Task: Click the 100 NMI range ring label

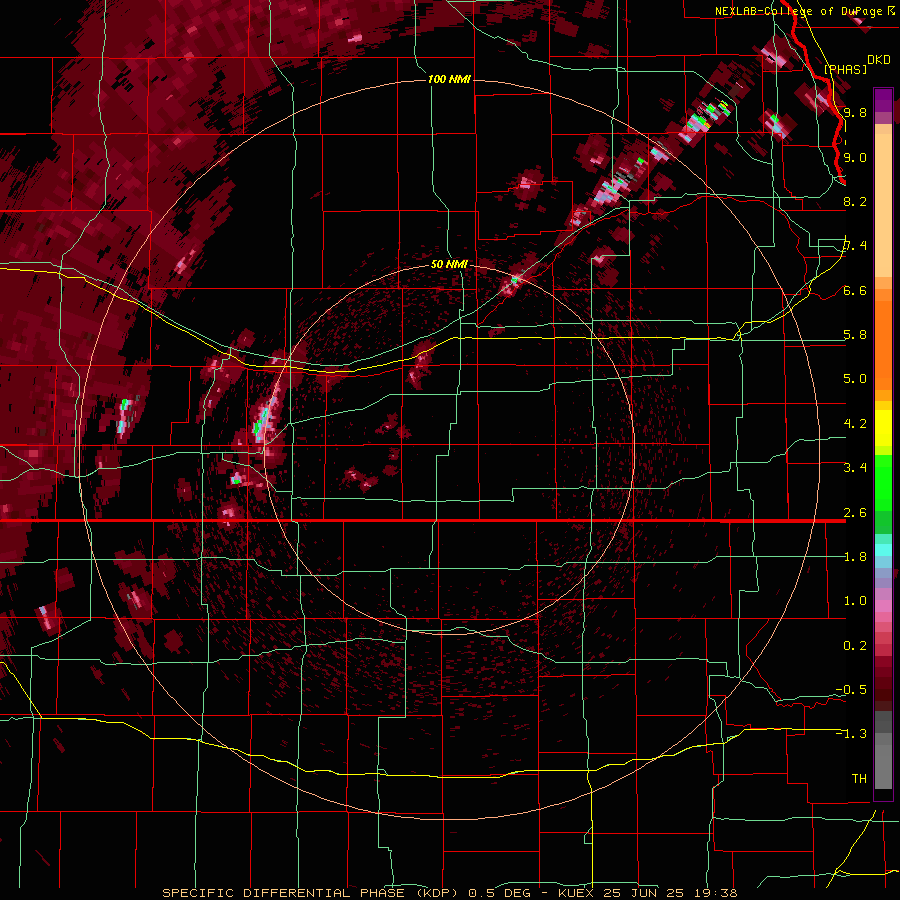Action: tap(449, 79)
